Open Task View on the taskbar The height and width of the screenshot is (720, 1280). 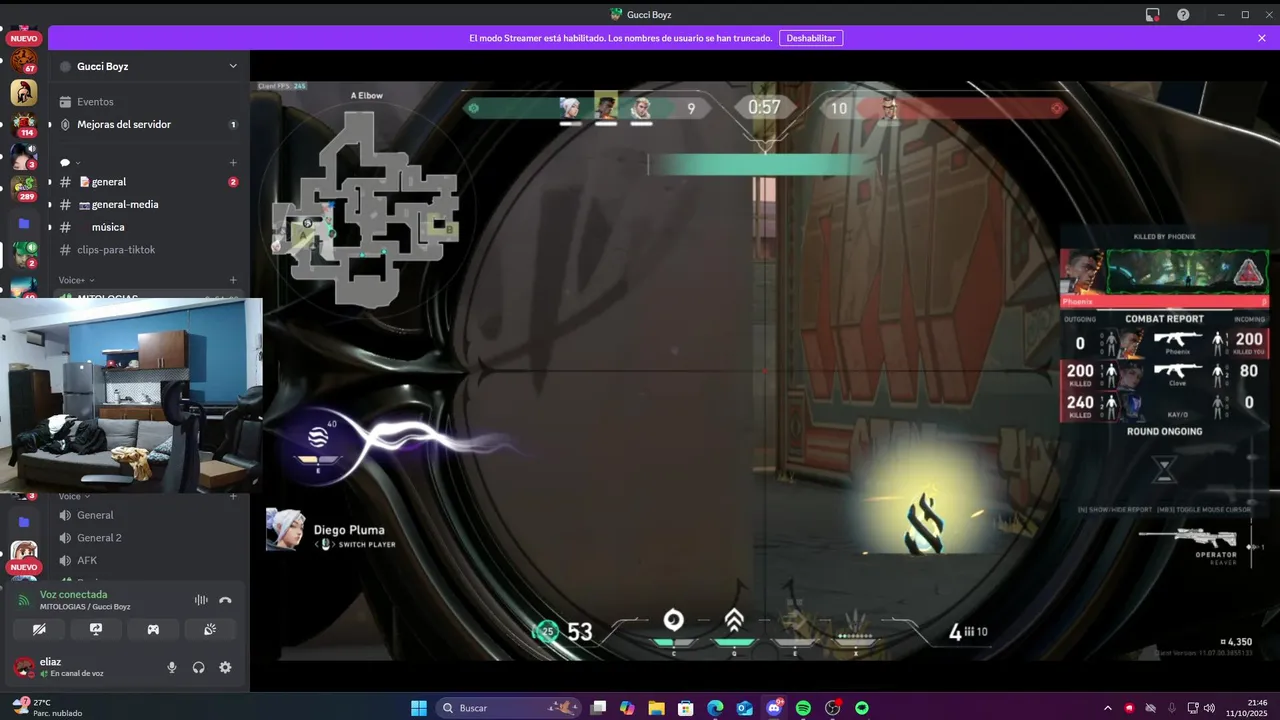(x=598, y=708)
